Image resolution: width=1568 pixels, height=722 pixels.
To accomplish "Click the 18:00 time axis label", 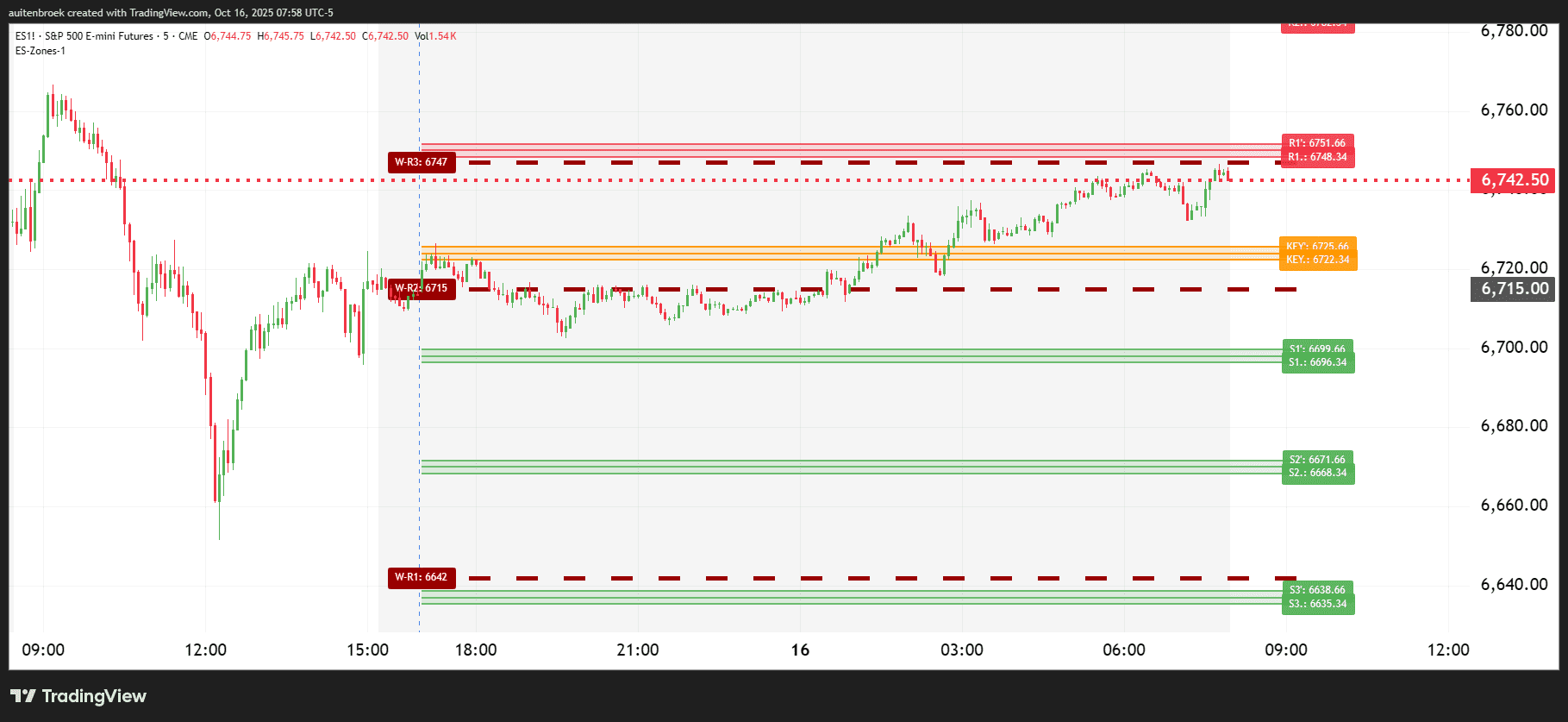I will pyautogui.click(x=476, y=650).
